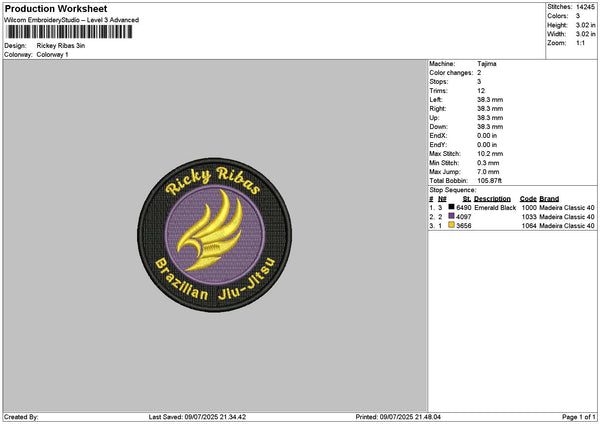
Task: Click the Up value 38.3 mm
Action: point(490,118)
